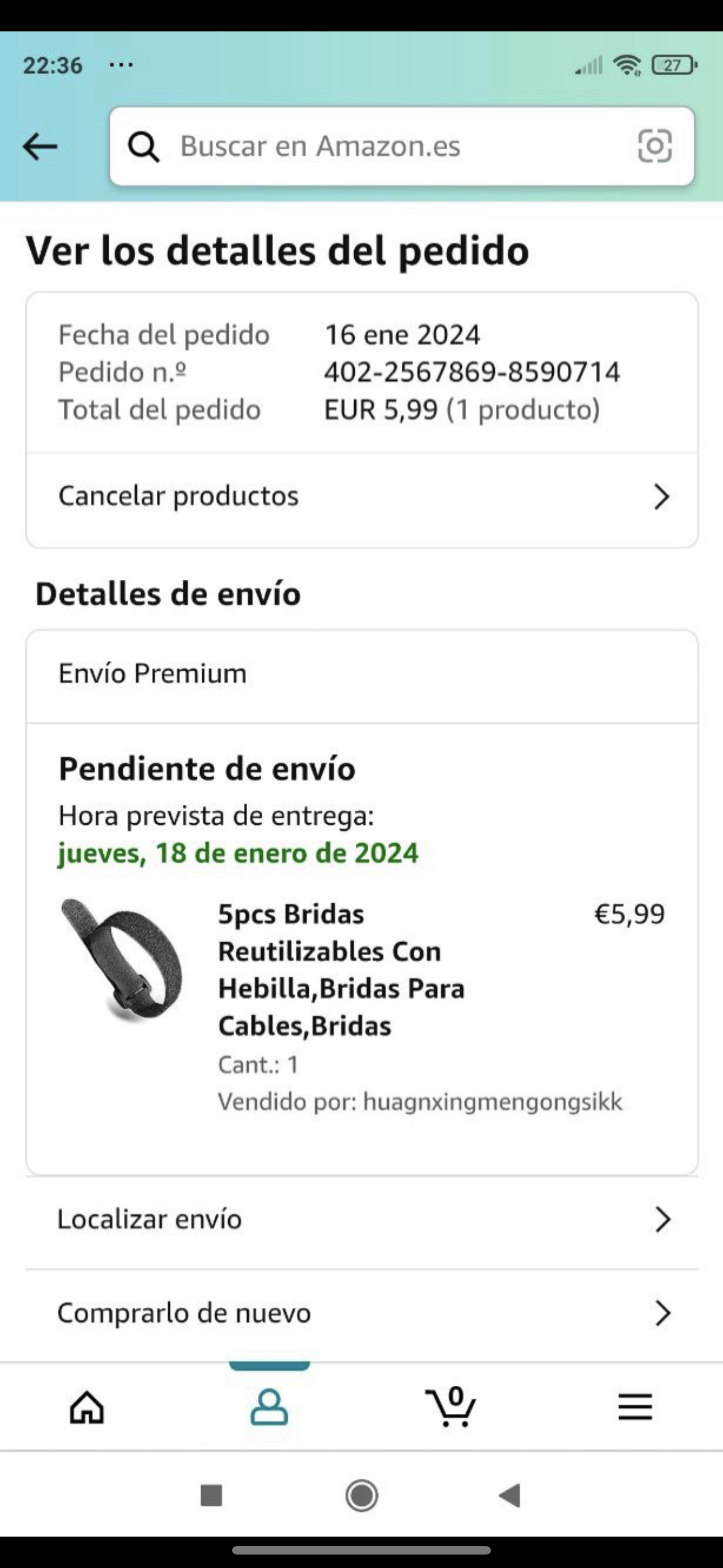Viewport: 723px width, 1568px height.
Task: Expand Comprarlo de nuevo chevron
Action: point(662,1313)
